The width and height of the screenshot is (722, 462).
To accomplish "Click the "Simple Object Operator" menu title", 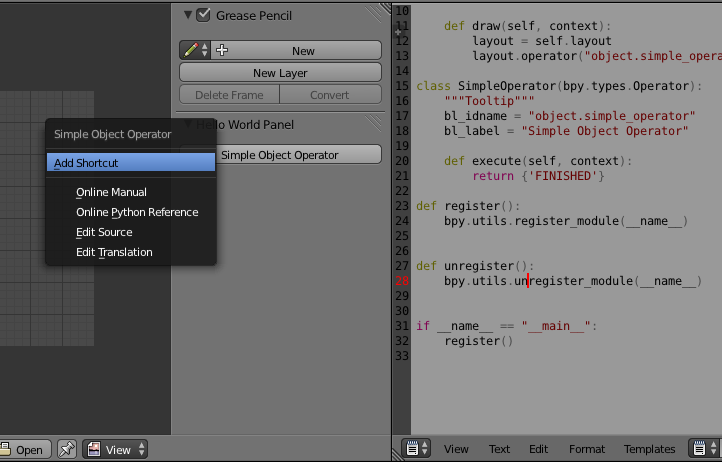I will pyautogui.click(x=113, y=134).
